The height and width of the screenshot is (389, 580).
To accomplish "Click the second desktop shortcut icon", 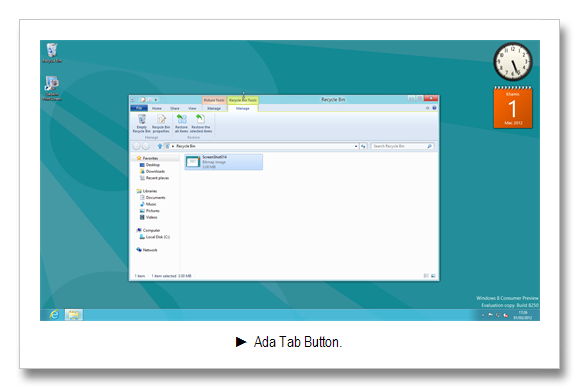I will coord(52,88).
